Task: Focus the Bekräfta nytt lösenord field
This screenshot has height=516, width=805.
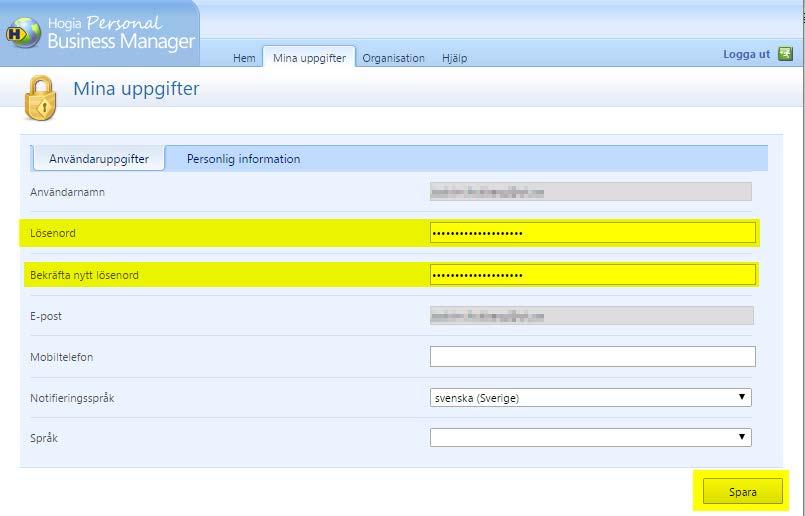Action: (592, 275)
